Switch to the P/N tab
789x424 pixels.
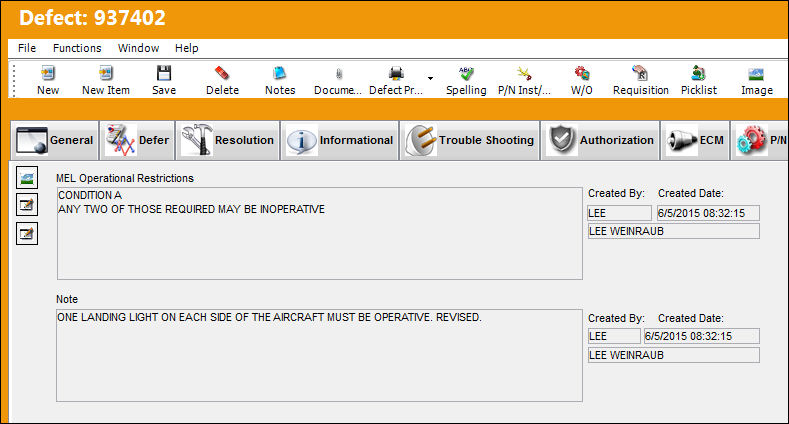coord(760,140)
